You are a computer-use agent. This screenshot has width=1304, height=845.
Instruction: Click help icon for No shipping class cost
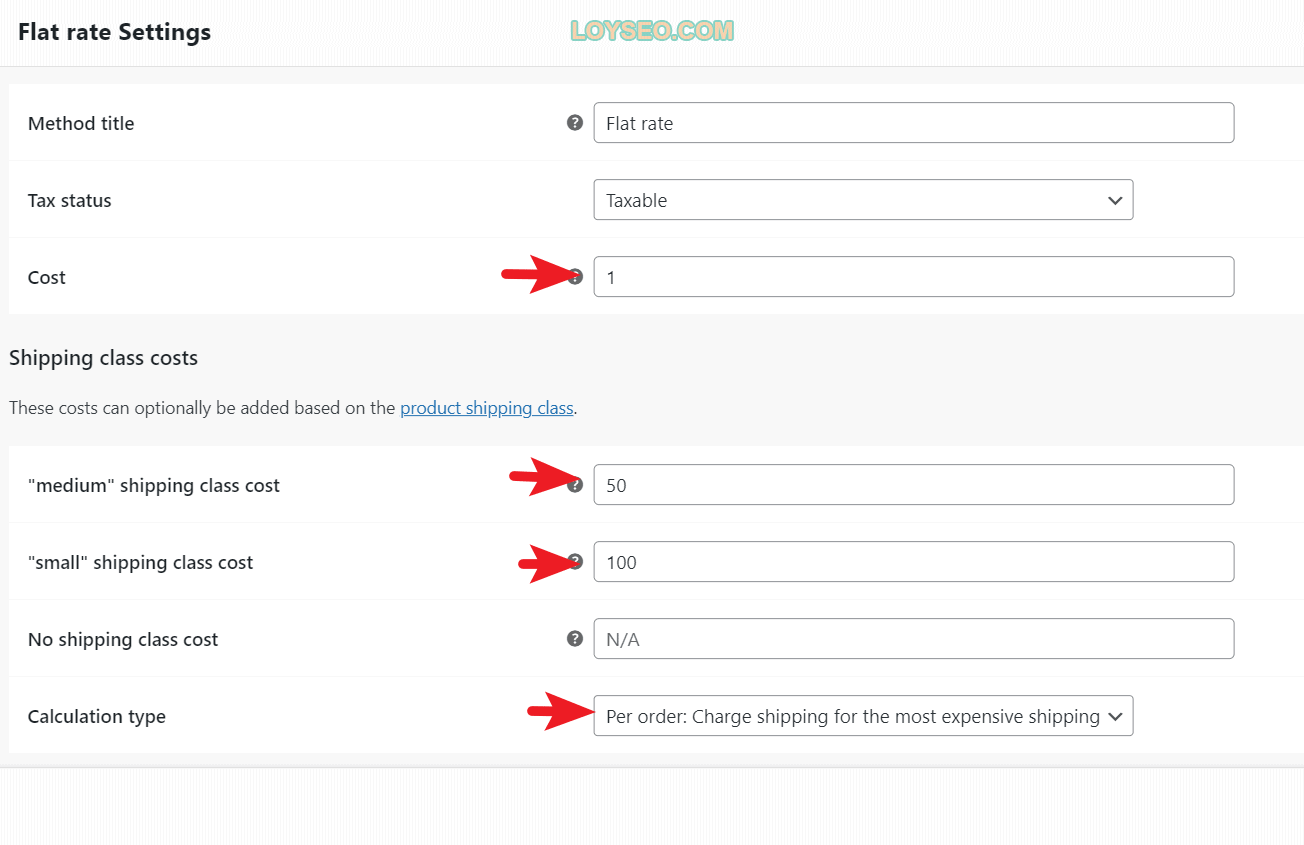tap(575, 638)
